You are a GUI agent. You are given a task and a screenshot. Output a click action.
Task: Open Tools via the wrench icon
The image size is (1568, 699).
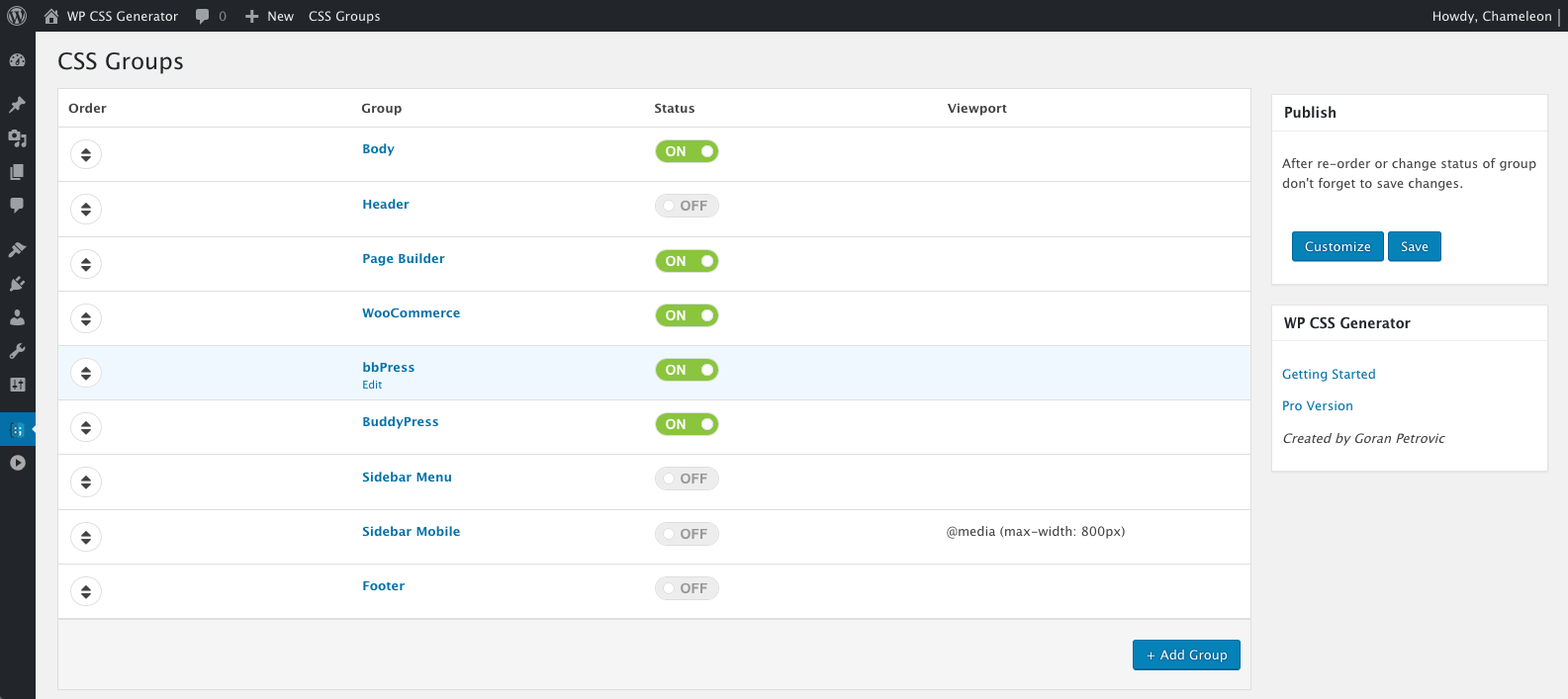[x=17, y=351]
